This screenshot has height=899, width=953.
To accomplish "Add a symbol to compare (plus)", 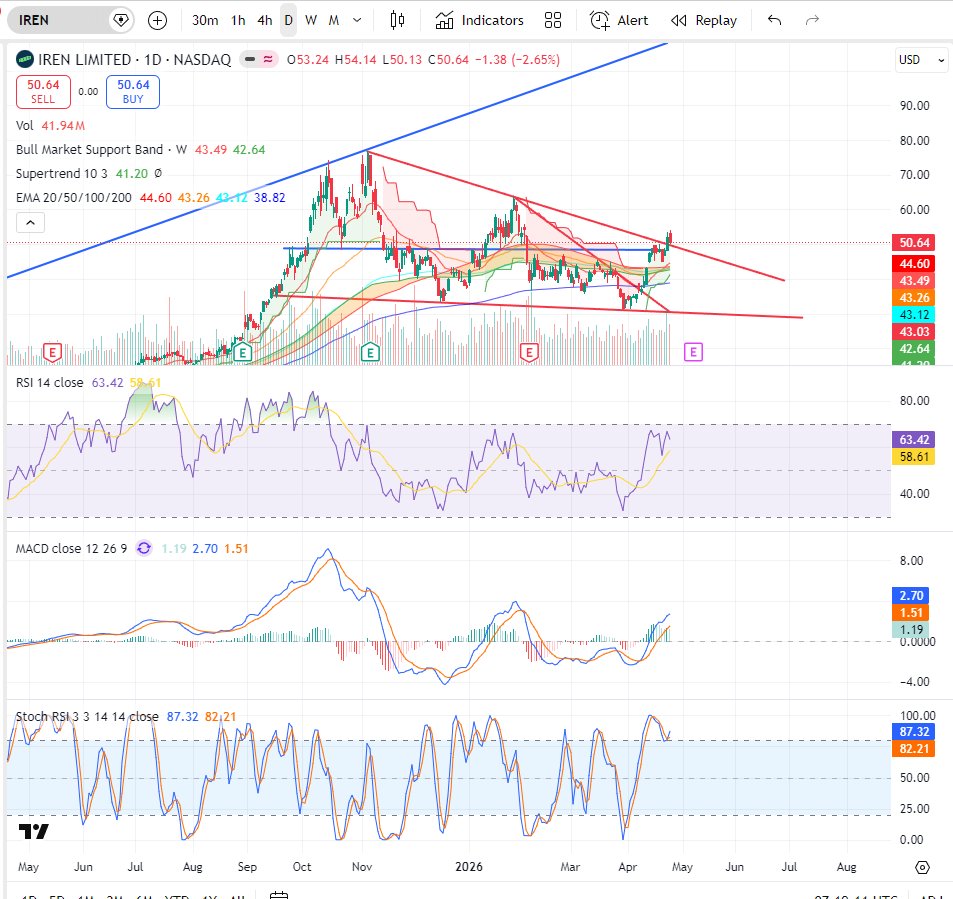I will click(157, 20).
